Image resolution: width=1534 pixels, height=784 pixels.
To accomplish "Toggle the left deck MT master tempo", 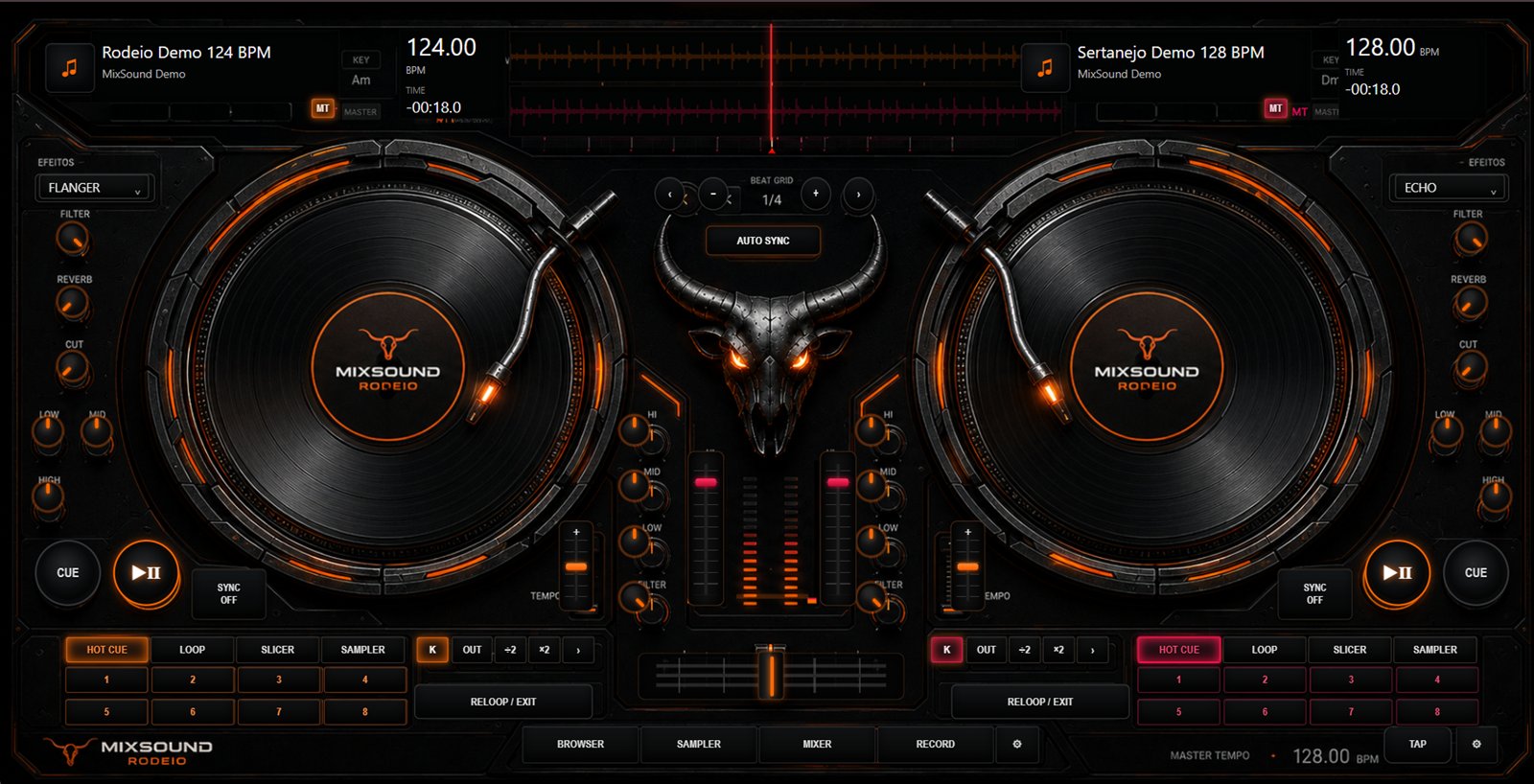I will tap(323, 109).
